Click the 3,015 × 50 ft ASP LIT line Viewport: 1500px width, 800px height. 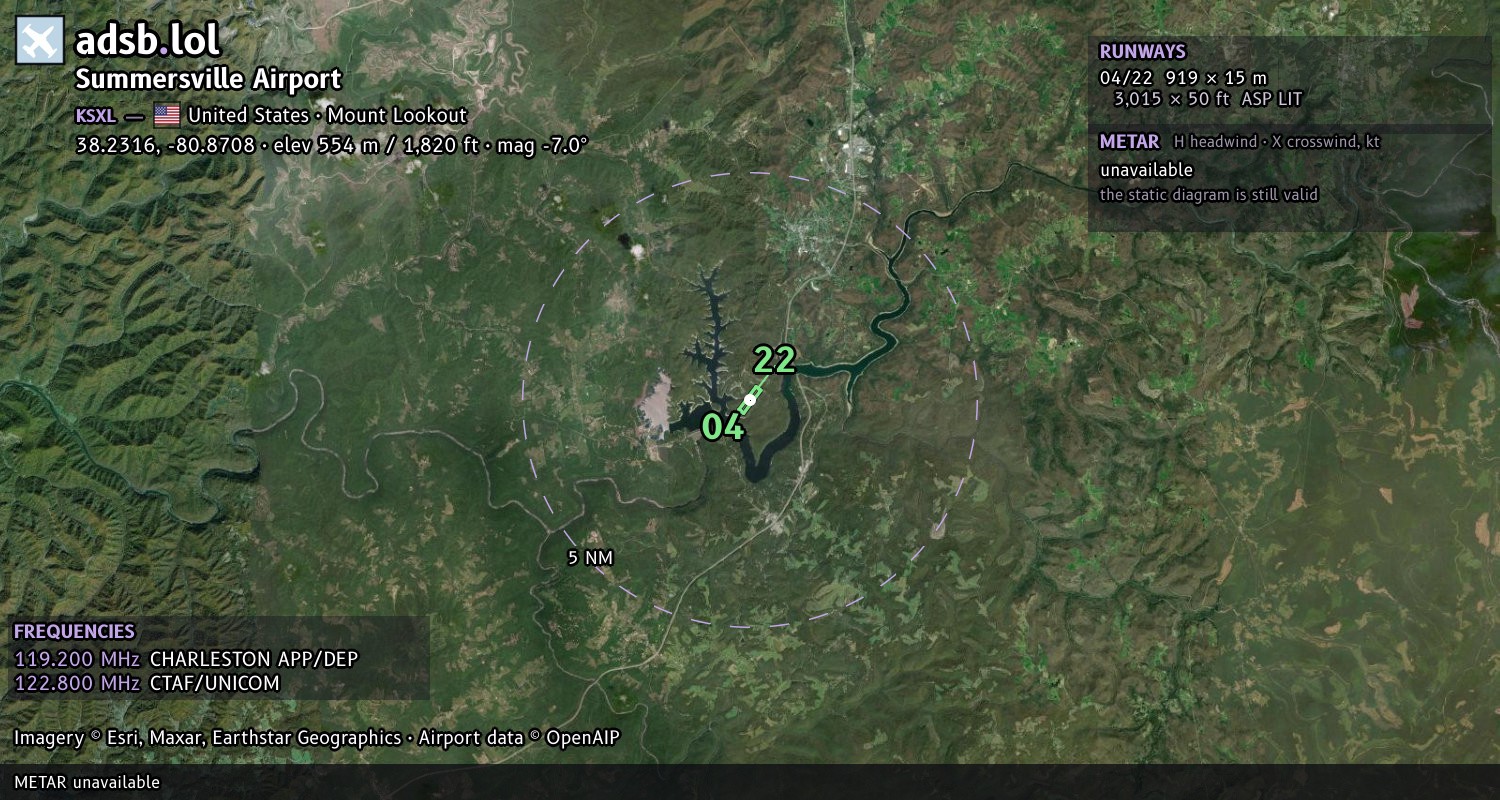point(1208,99)
